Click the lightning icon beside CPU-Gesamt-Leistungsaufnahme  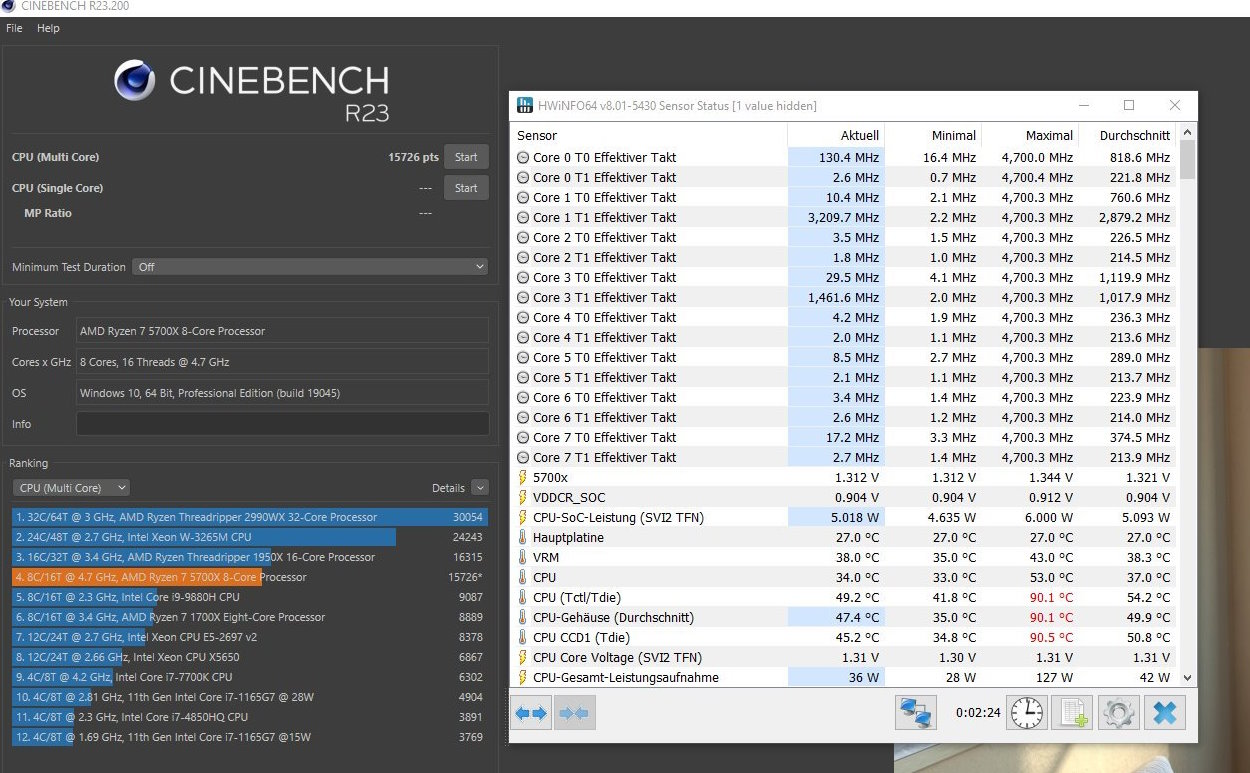pyautogui.click(x=522, y=677)
